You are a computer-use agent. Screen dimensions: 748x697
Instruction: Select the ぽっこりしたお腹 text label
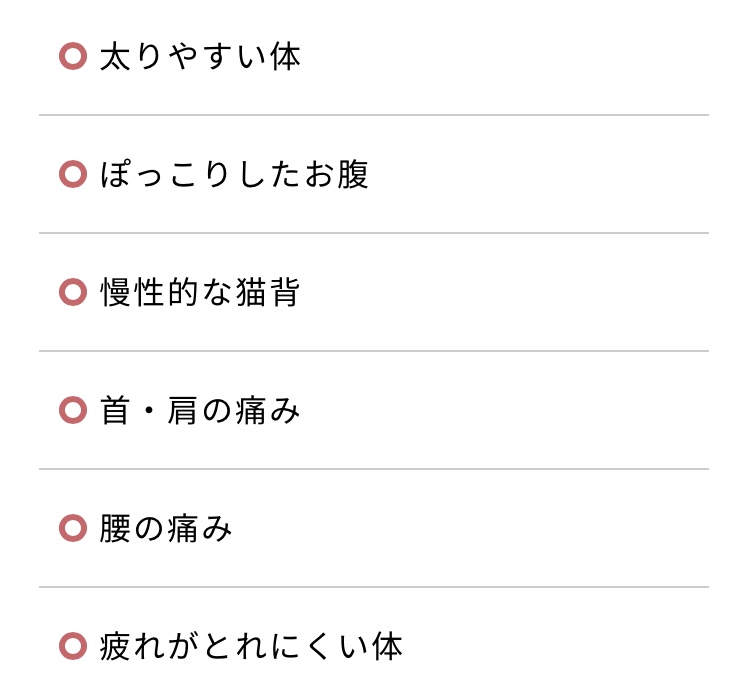[x=234, y=174]
